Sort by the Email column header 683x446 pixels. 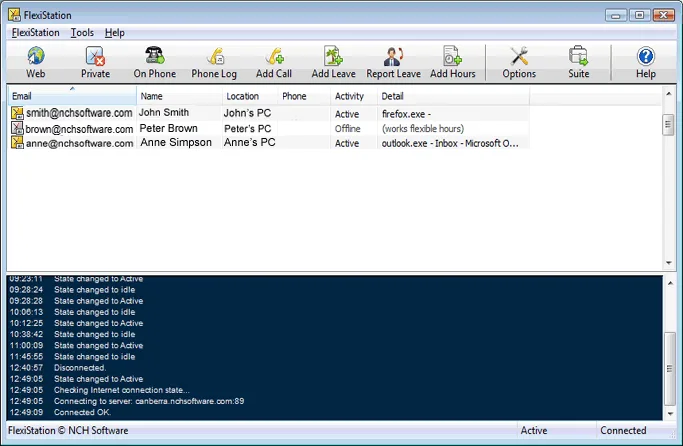click(72, 96)
